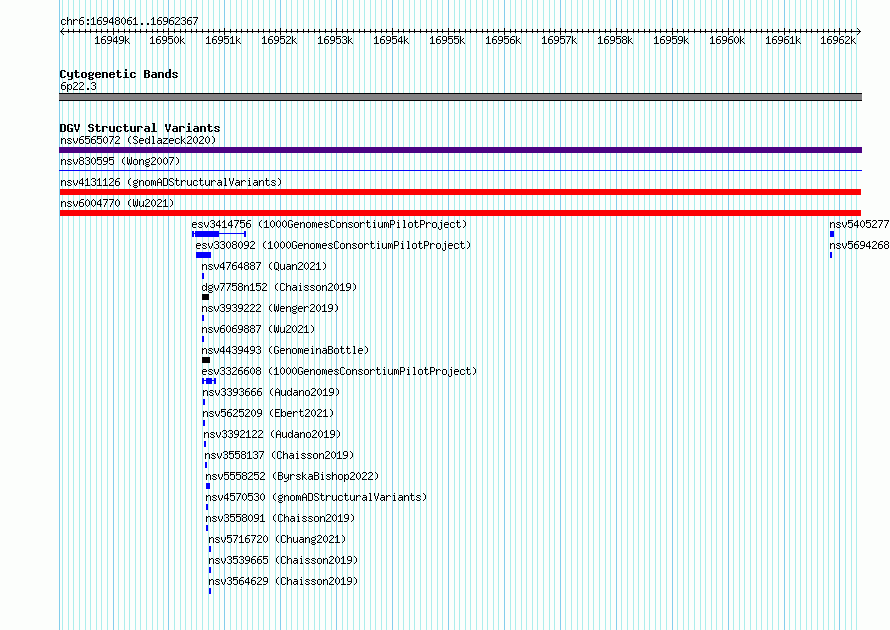Select the nsv3939222 (Wenger2019) label
The height and width of the screenshot is (630, 890).
click(x=270, y=308)
